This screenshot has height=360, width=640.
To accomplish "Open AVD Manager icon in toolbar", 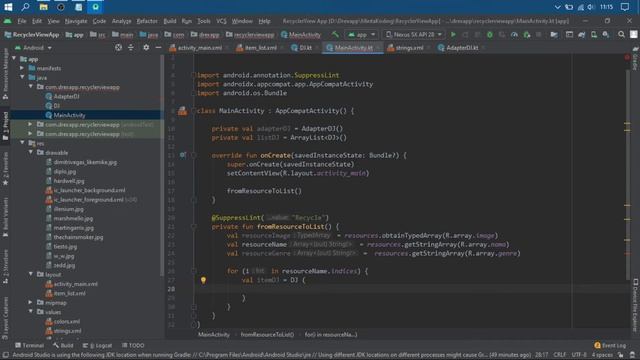I will coord(594,35).
